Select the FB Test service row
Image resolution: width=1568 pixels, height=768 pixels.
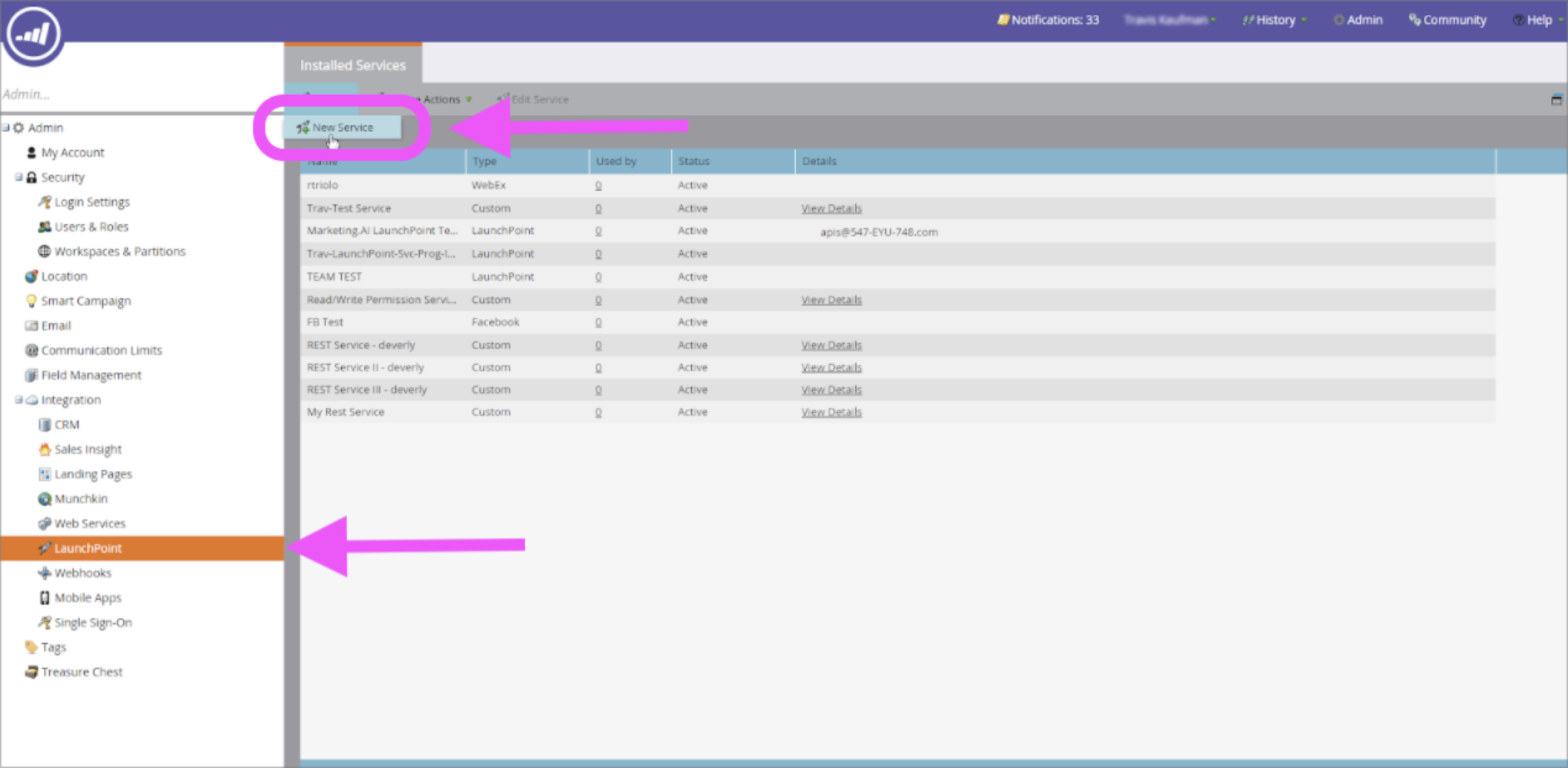898,322
